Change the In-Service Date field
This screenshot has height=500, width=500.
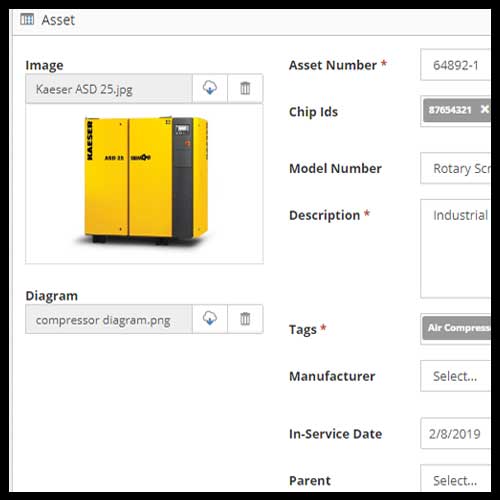point(455,434)
